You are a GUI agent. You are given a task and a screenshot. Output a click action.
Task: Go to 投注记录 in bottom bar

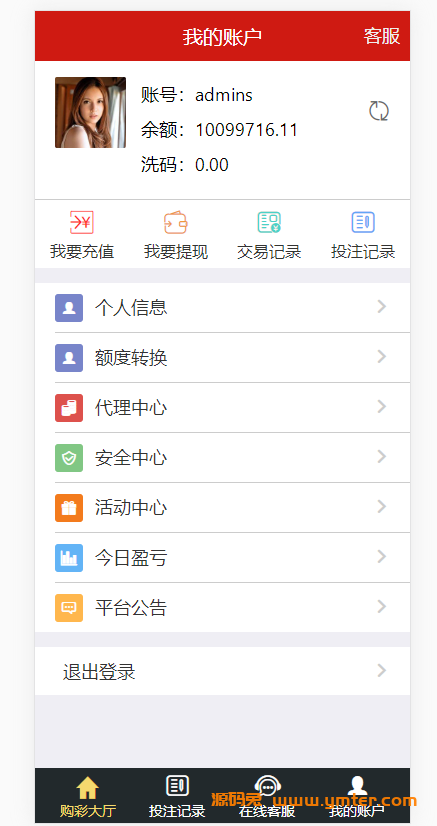pos(177,796)
